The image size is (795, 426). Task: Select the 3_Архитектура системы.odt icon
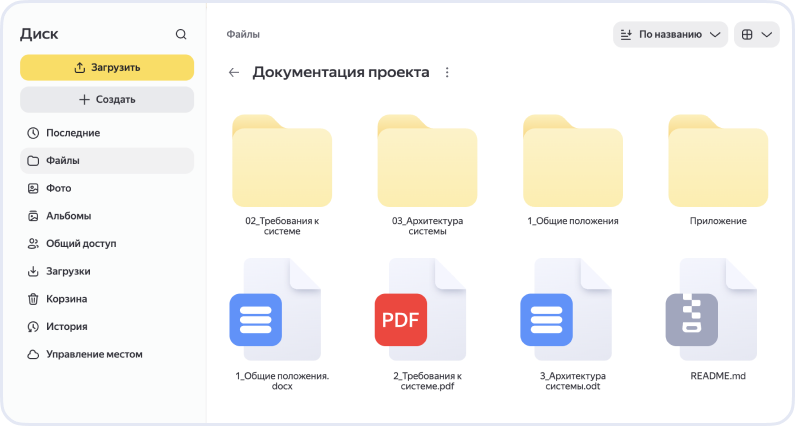(566, 309)
